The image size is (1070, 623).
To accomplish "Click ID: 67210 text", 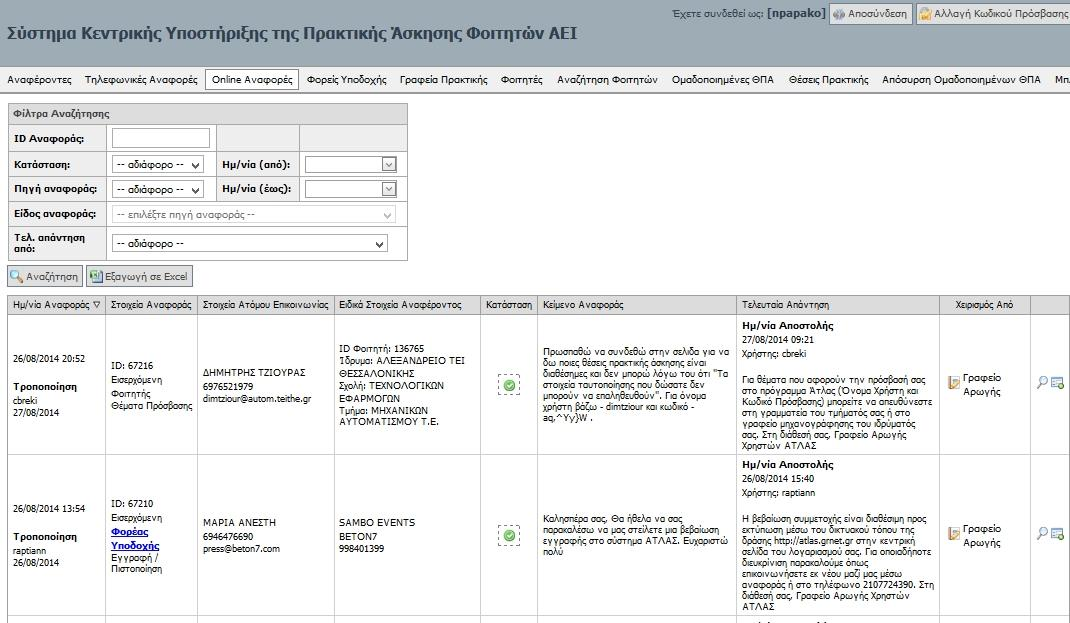I will coord(132,504).
